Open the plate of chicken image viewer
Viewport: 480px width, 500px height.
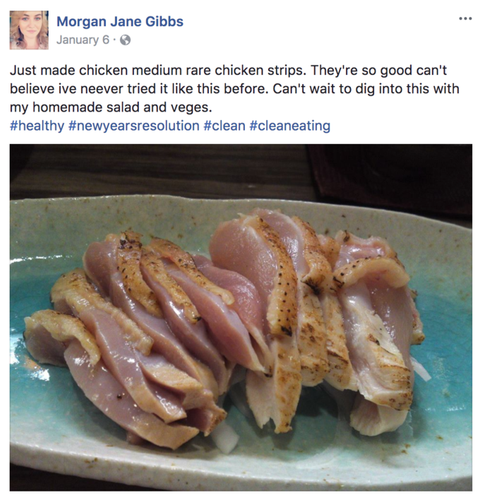coord(241,317)
